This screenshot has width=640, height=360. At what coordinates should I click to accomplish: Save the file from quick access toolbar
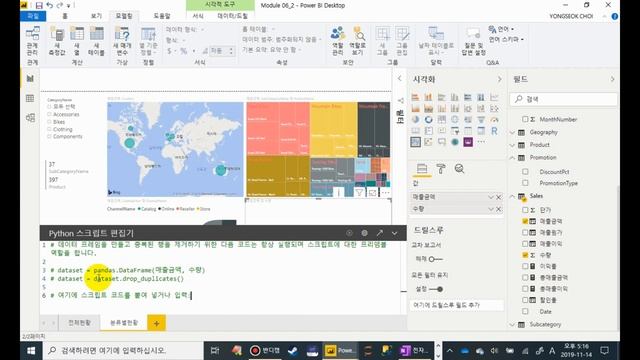(39, 5)
